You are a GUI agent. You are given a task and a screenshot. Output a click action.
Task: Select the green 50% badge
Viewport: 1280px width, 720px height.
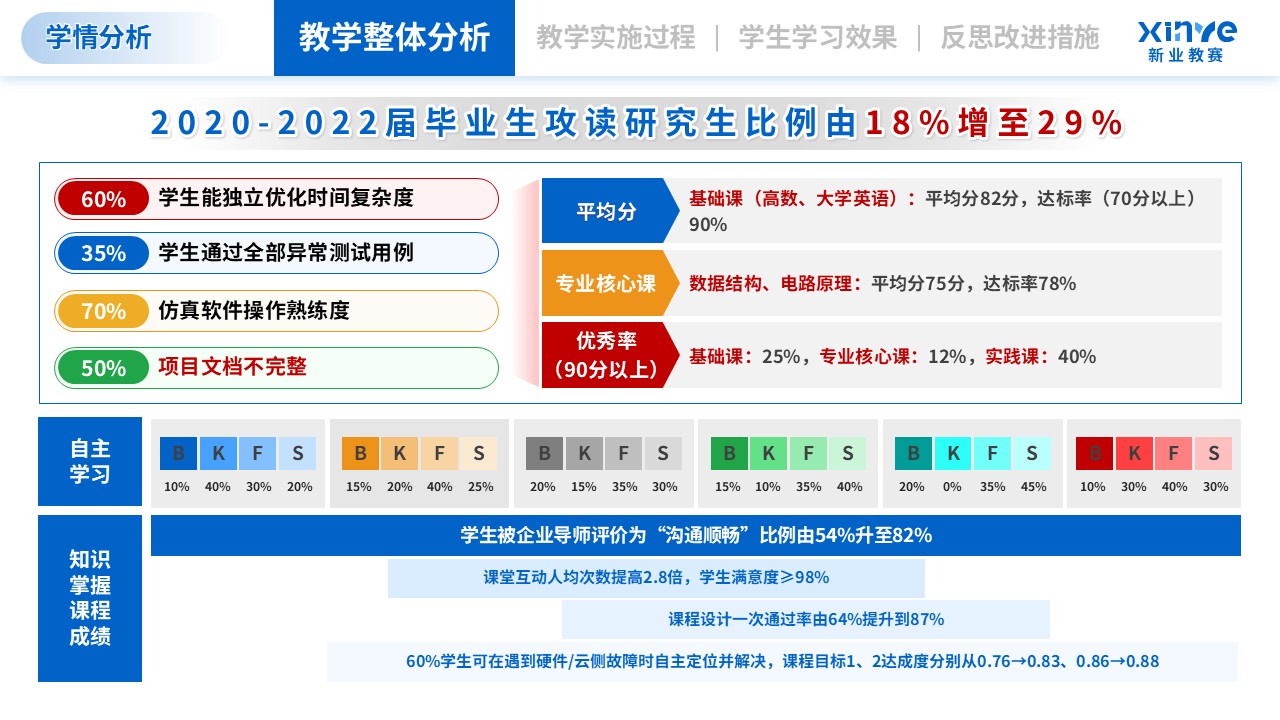pos(103,368)
